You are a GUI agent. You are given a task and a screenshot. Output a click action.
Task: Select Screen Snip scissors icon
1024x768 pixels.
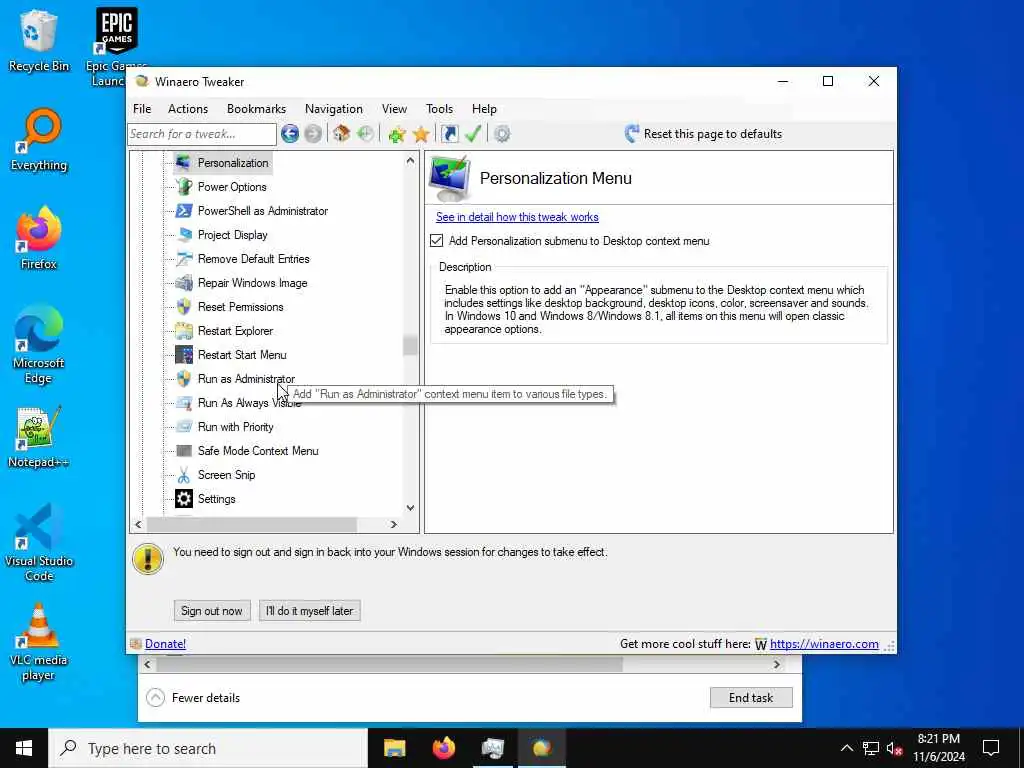pyautogui.click(x=184, y=475)
